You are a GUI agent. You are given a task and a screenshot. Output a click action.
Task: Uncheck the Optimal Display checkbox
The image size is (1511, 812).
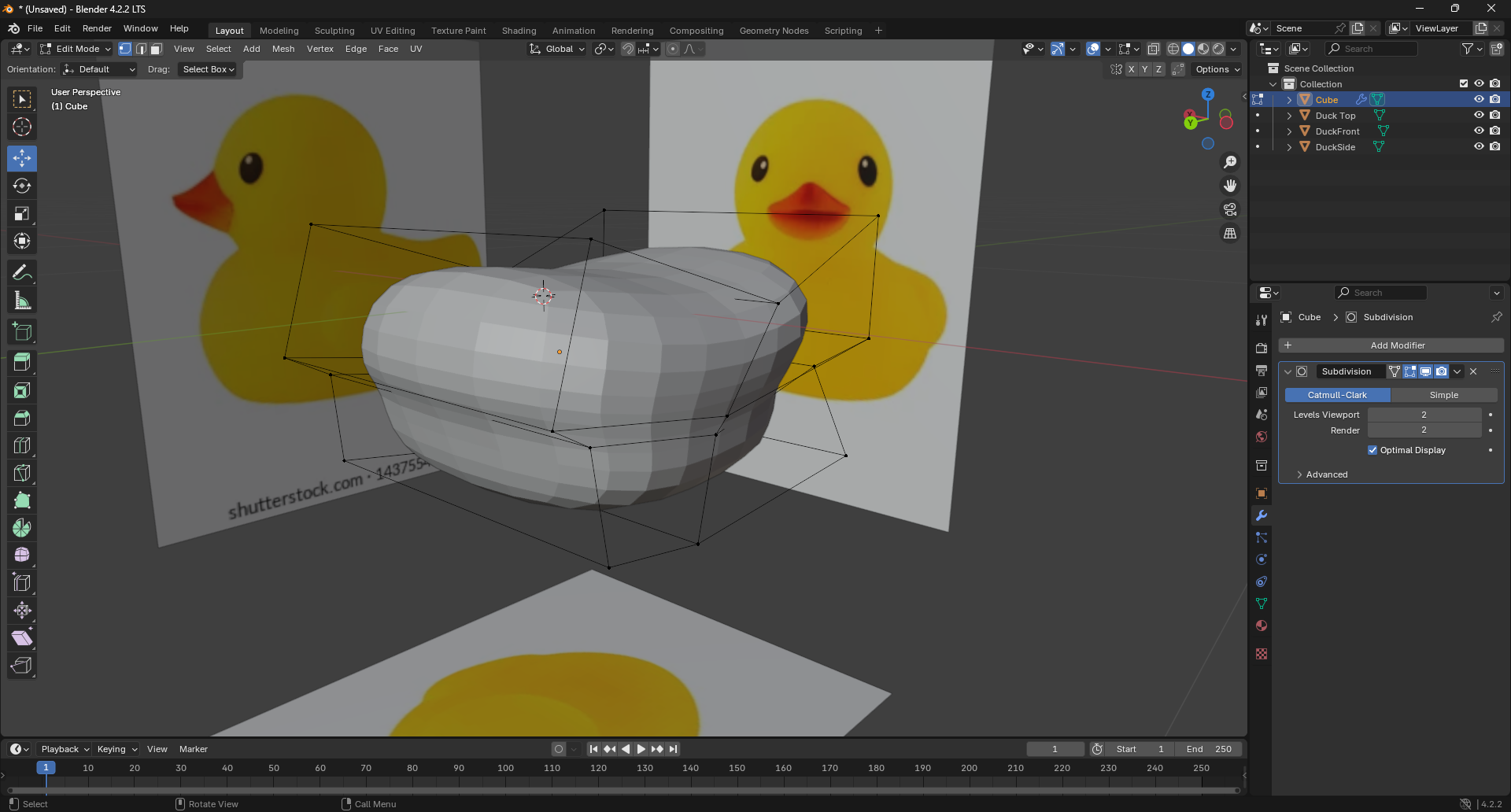(x=1372, y=450)
